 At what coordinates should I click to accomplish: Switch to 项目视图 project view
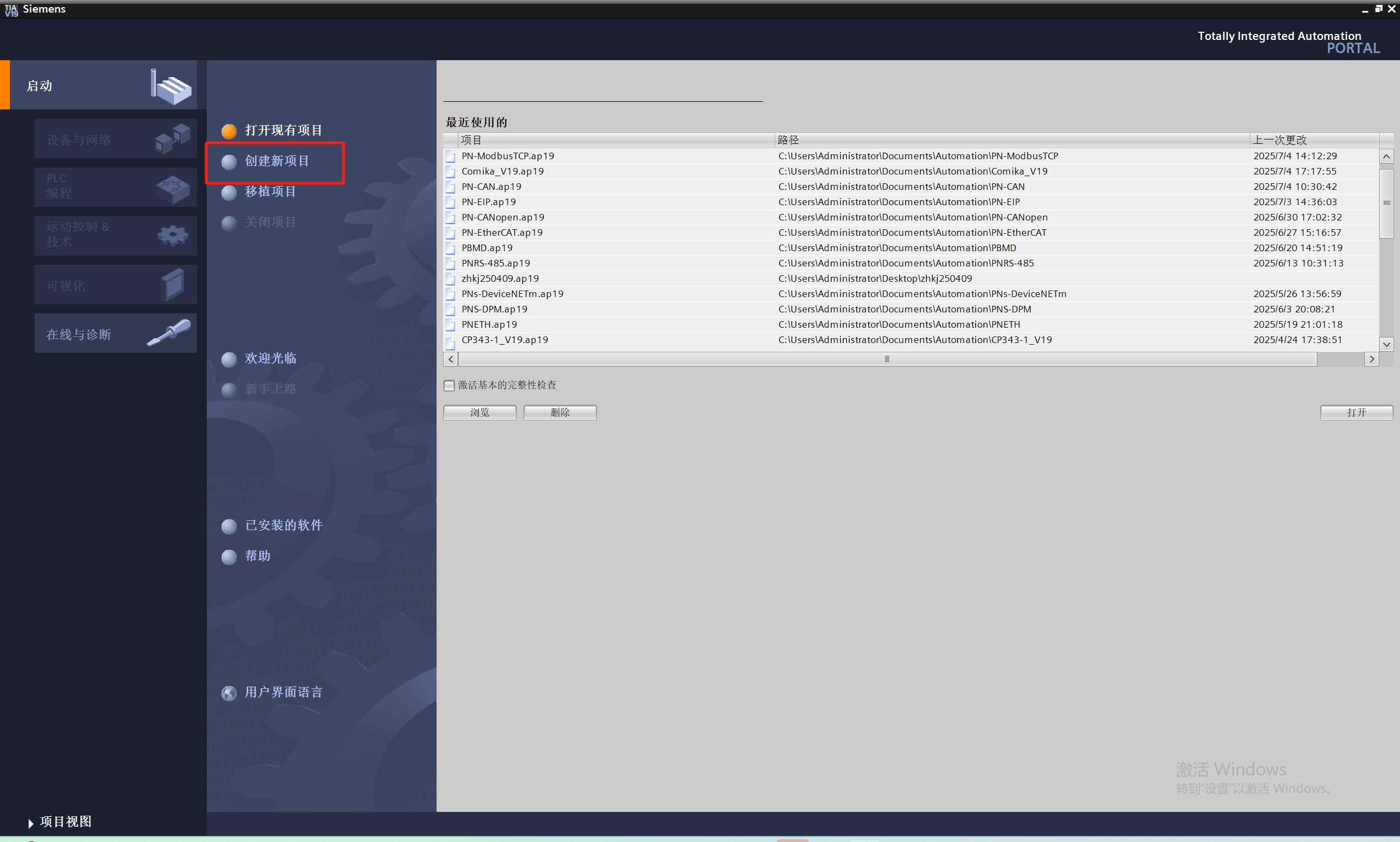[x=66, y=822]
